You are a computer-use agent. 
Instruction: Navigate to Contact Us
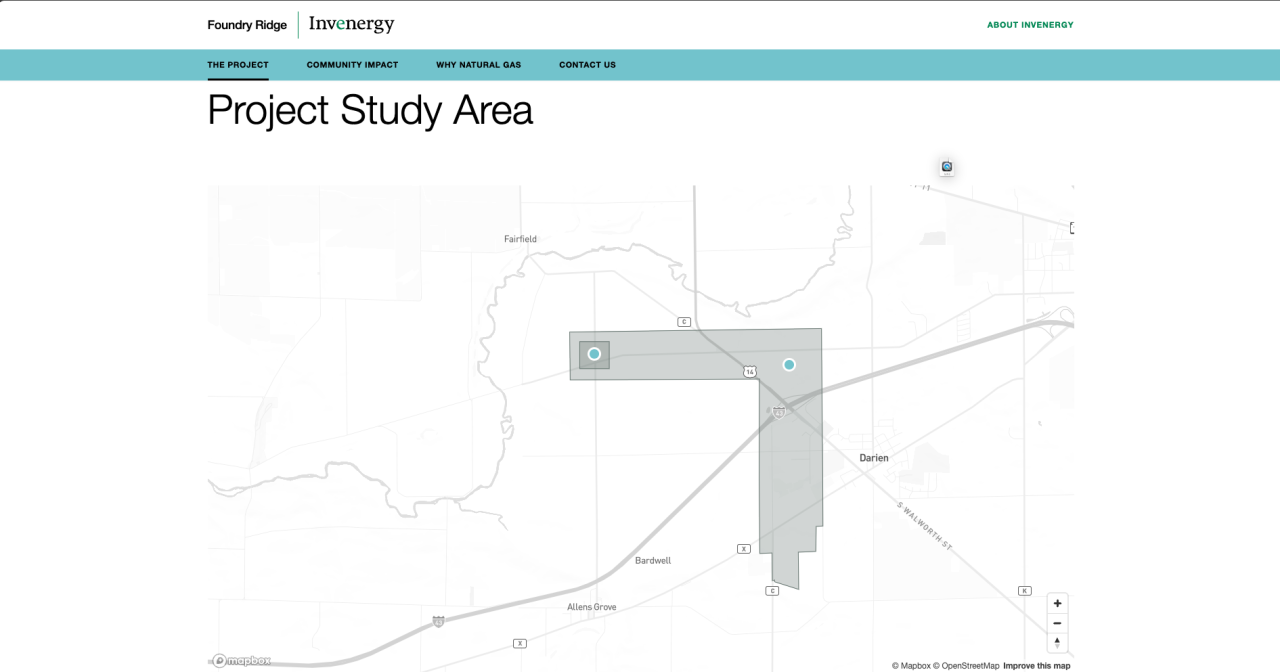click(x=587, y=65)
